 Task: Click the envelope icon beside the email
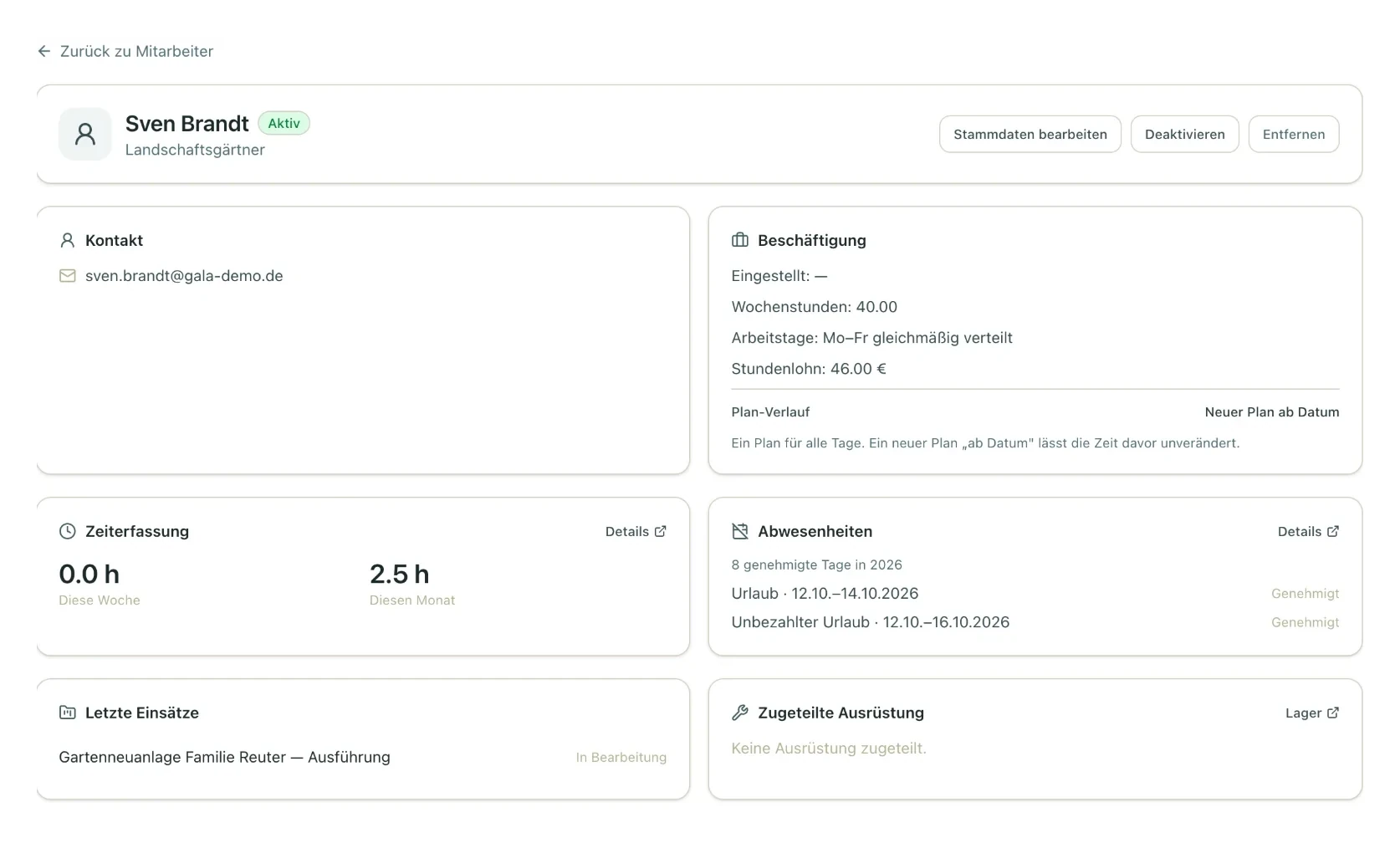click(x=68, y=276)
